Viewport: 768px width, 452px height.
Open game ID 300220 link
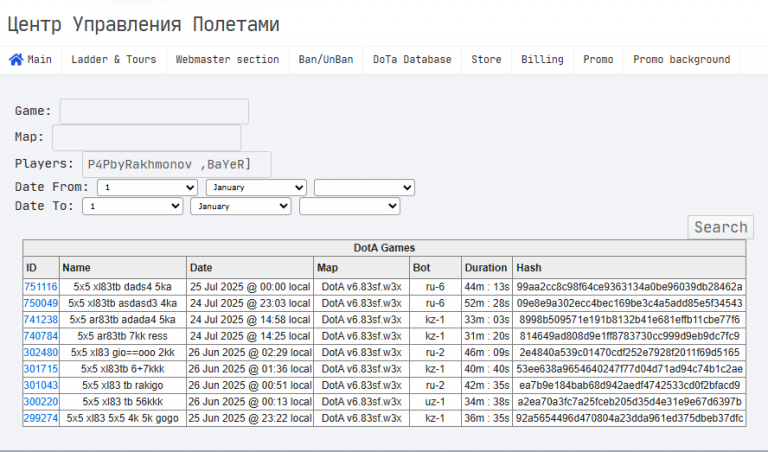point(41,402)
